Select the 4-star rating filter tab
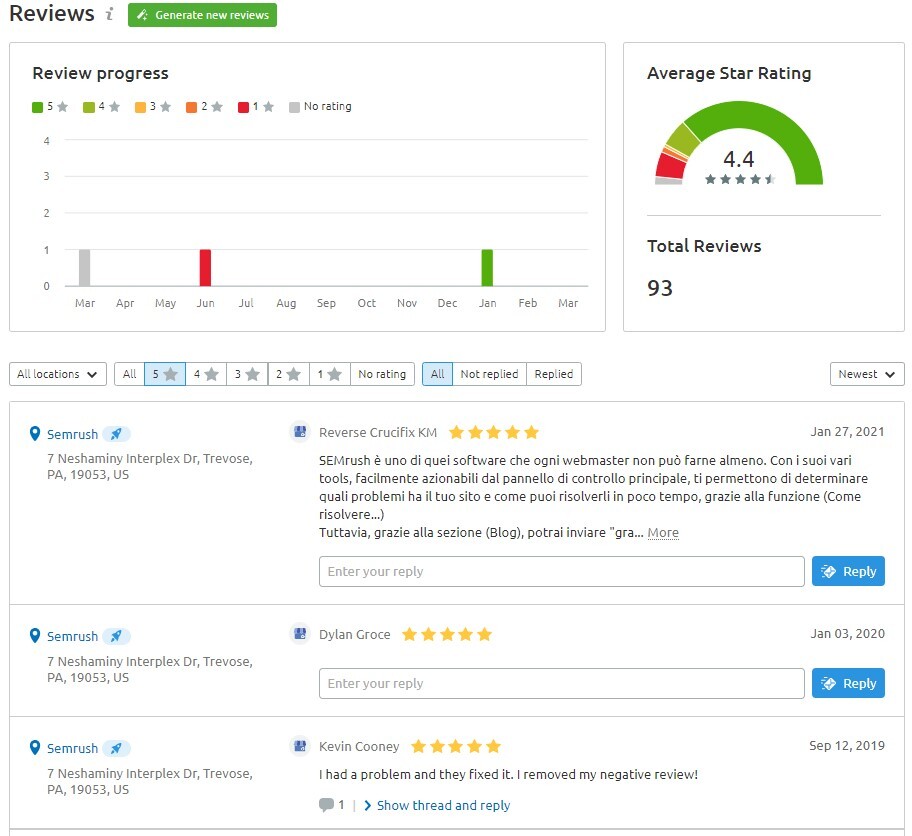The height and width of the screenshot is (836, 912). point(207,373)
